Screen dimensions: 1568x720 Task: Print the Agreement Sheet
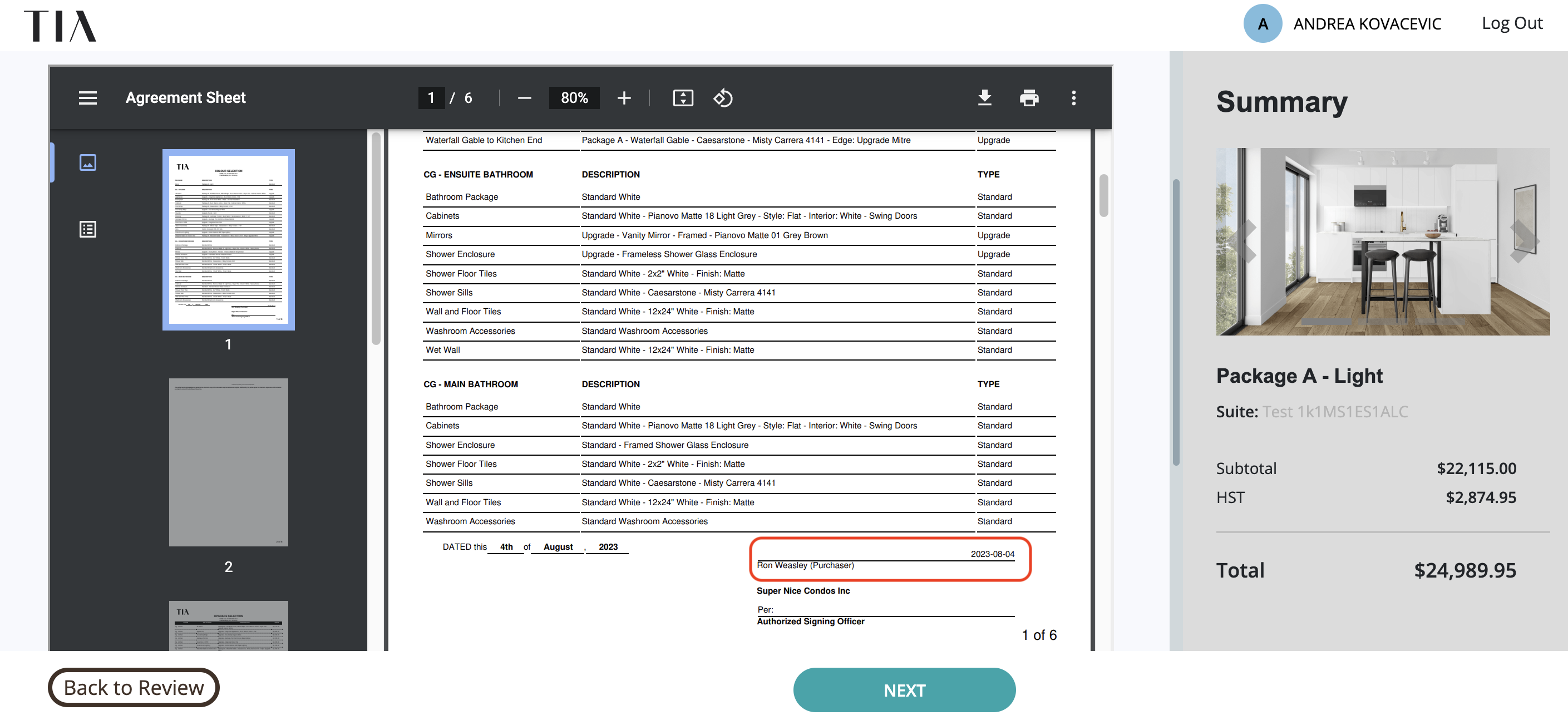tap(1029, 98)
